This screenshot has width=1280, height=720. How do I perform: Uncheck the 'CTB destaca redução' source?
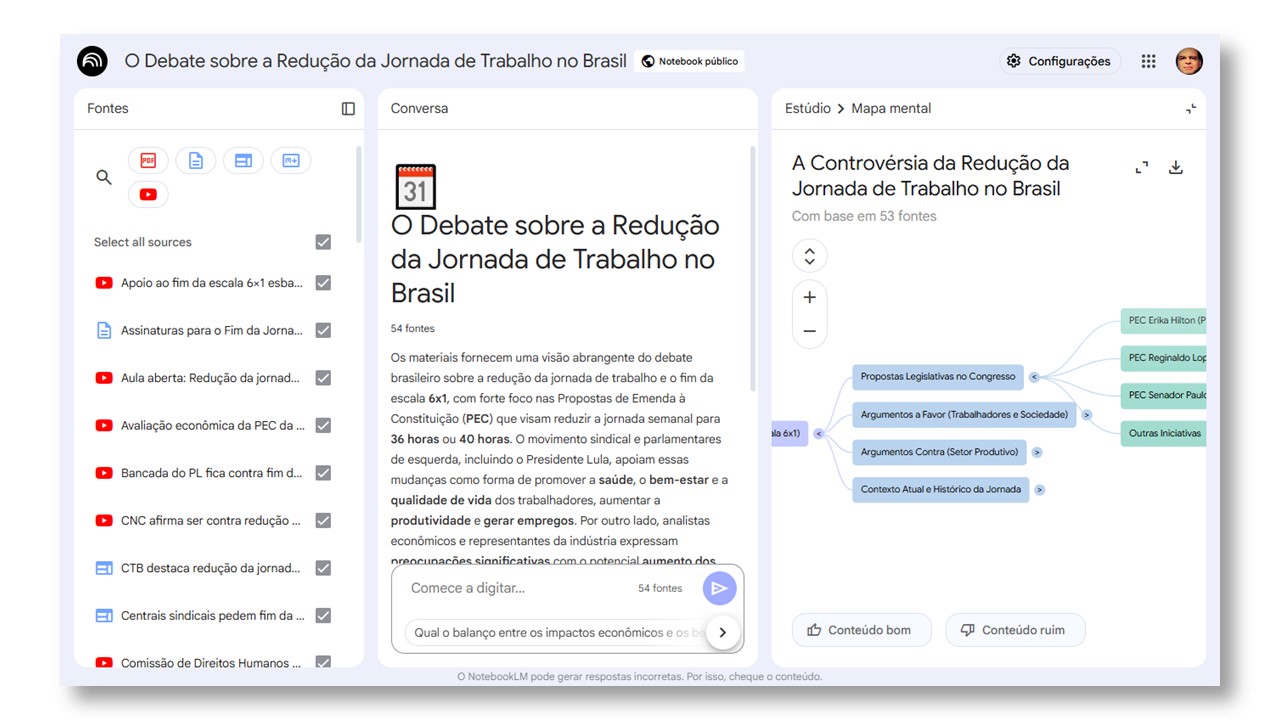click(323, 568)
